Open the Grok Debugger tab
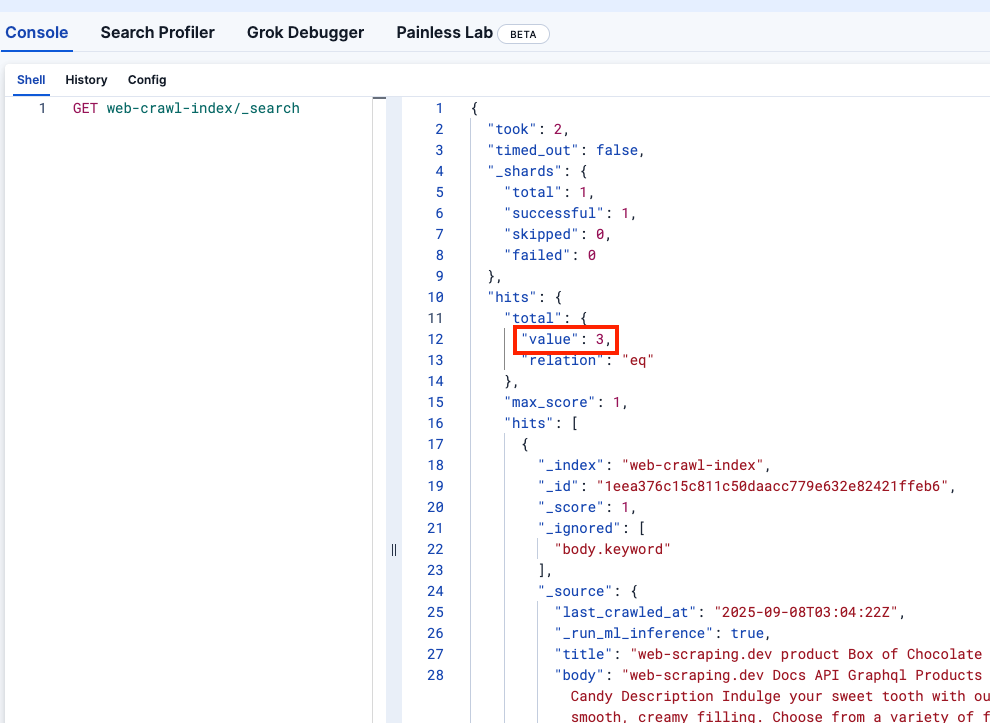Image resolution: width=990 pixels, height=723 pixels. tap(305, 32)
